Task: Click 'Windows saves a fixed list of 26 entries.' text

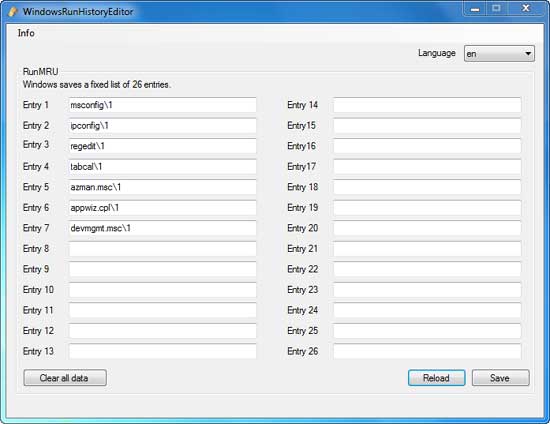Action: (x=97, y=85)
